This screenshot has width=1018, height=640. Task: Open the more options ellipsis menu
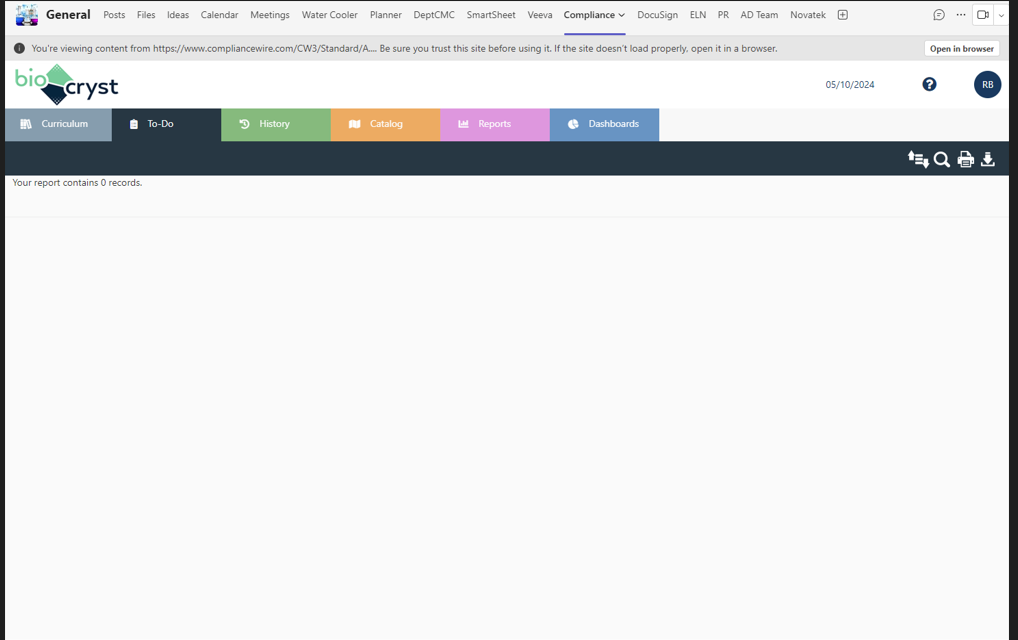tap(959, 14)
